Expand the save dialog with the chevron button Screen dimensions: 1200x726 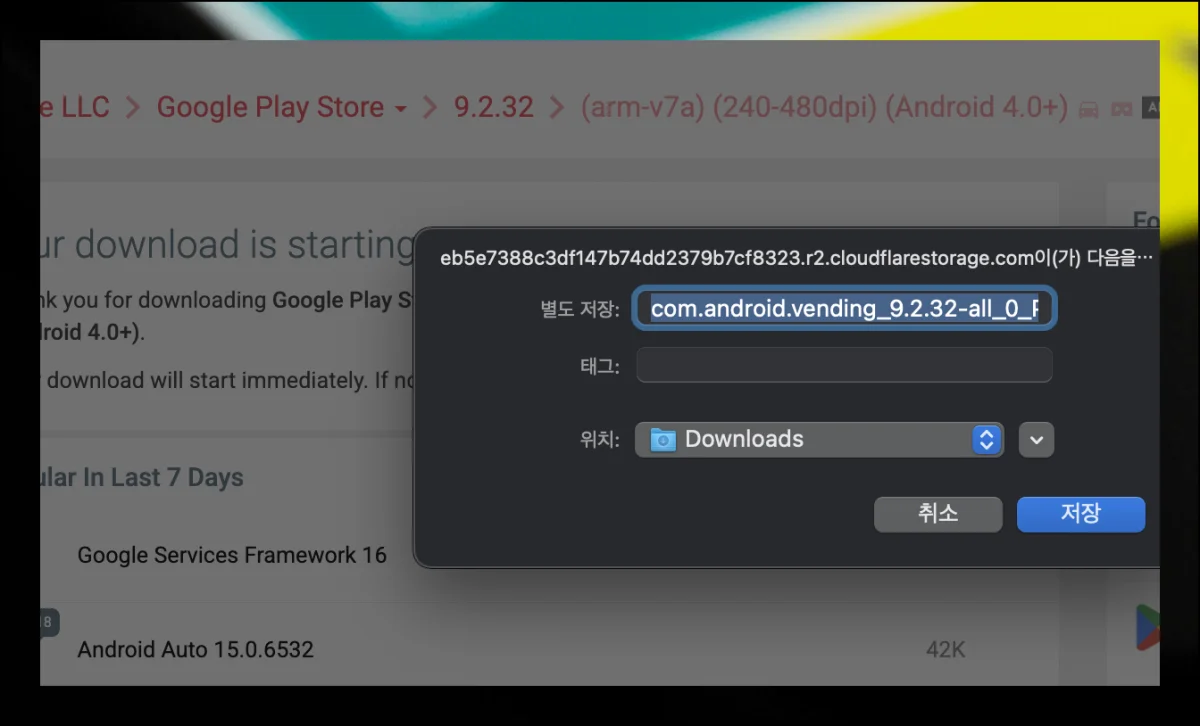coord(1037,439)
